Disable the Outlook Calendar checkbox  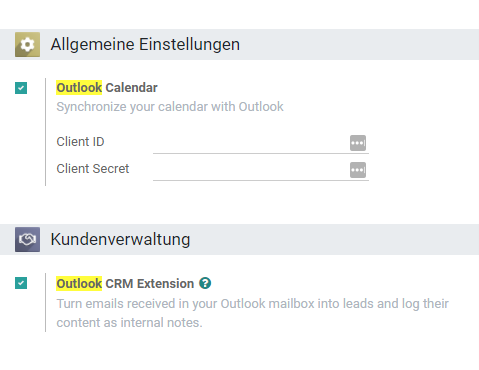tap(21, 88)
